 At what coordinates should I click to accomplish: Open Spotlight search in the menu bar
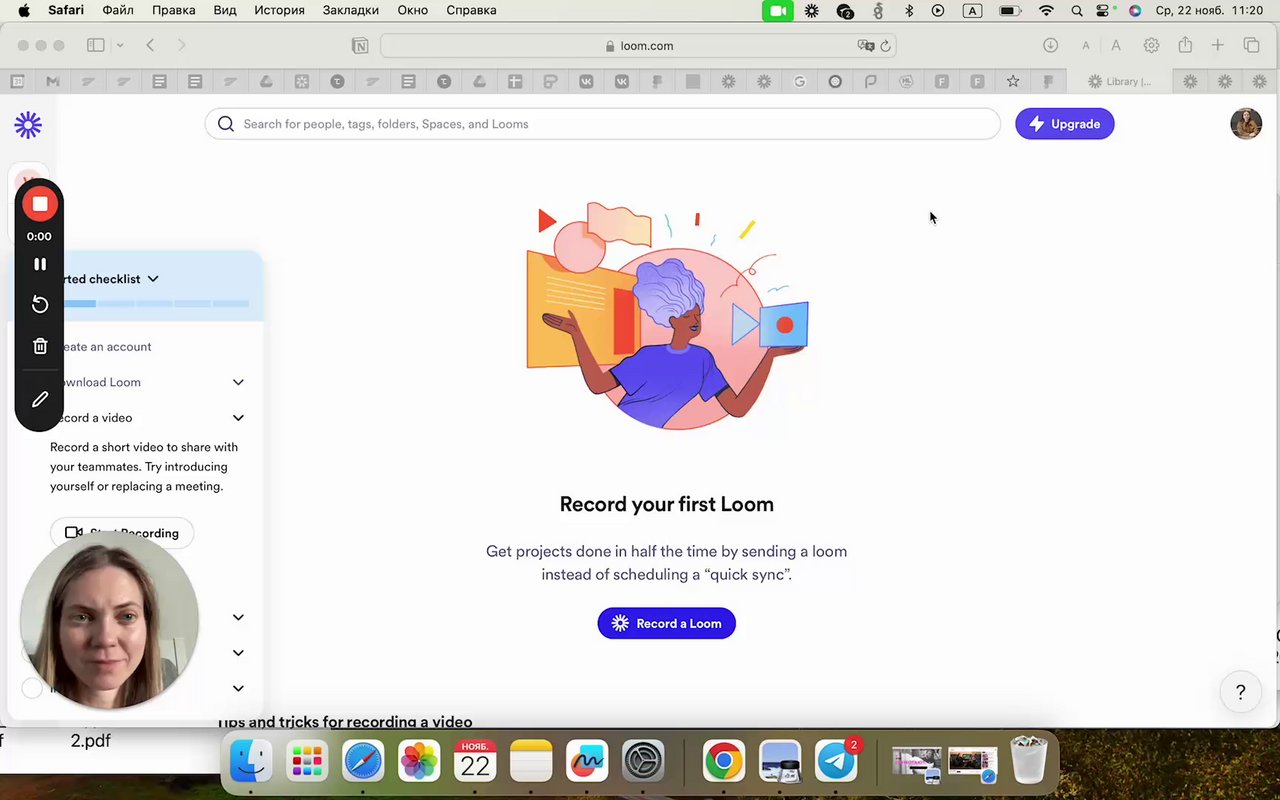tap(1077, 11)
